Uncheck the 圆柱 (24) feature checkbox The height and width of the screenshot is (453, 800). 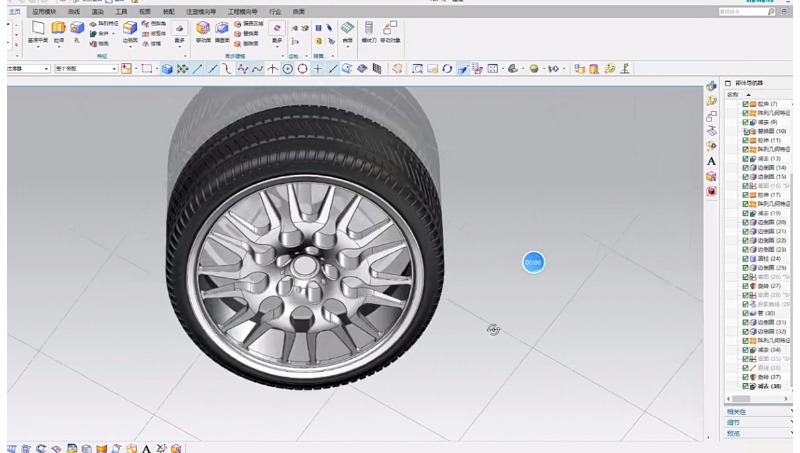745,258
